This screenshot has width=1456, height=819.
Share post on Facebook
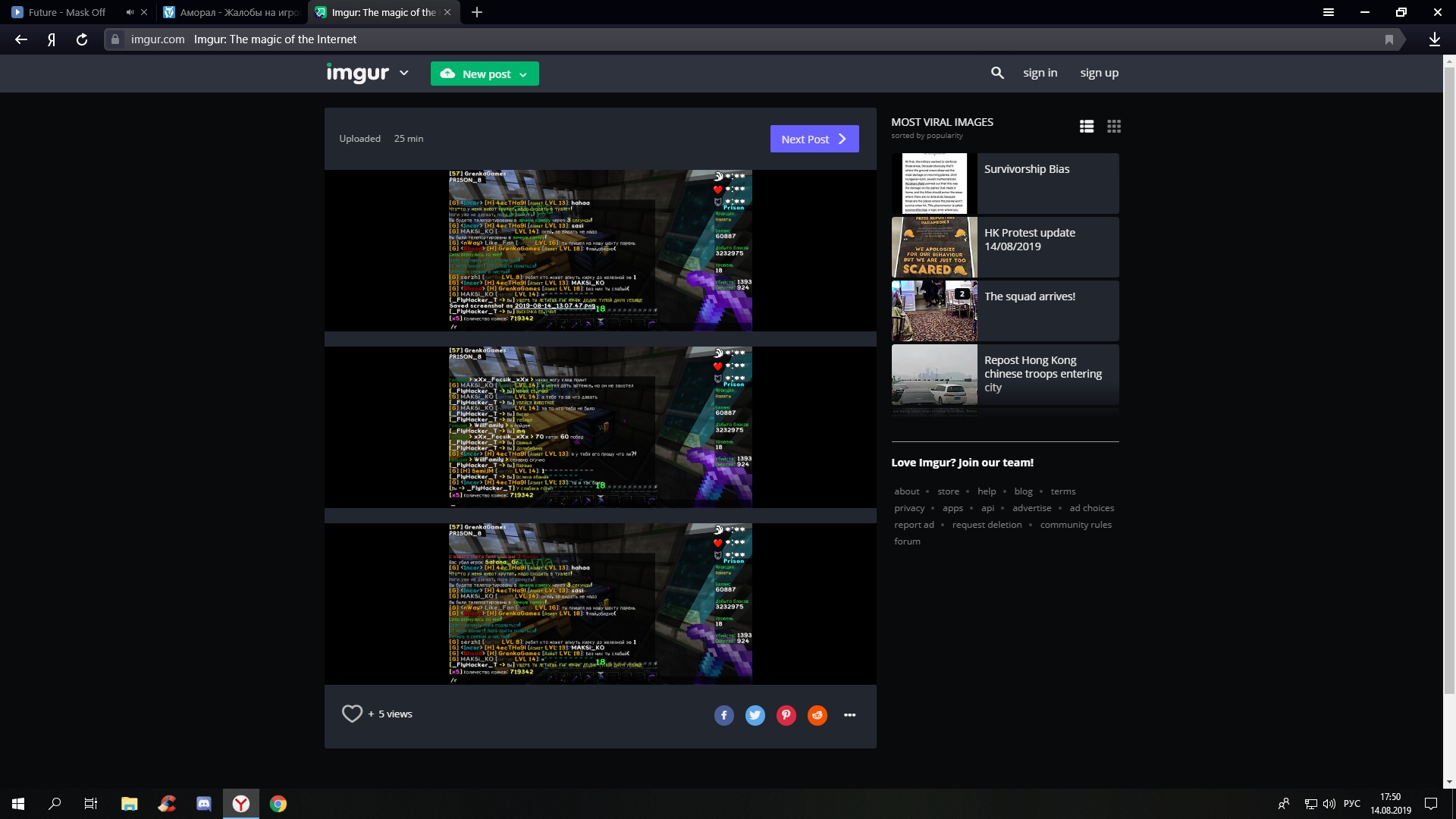click(x=723, y=715)
